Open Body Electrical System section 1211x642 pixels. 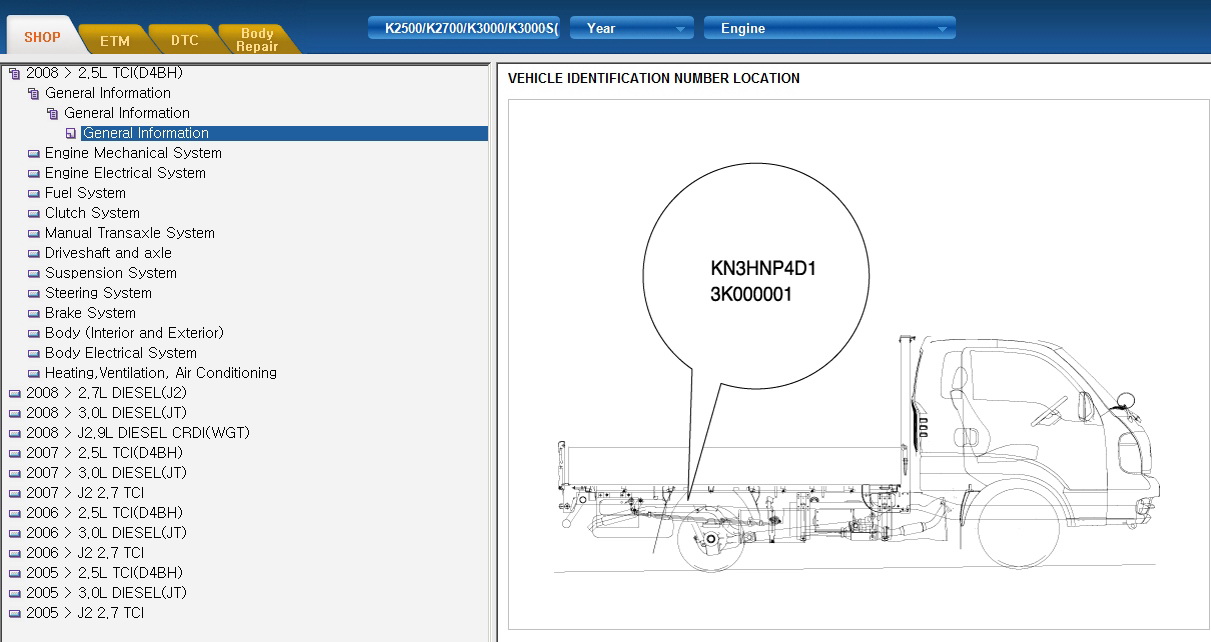[x=121, y=353]
